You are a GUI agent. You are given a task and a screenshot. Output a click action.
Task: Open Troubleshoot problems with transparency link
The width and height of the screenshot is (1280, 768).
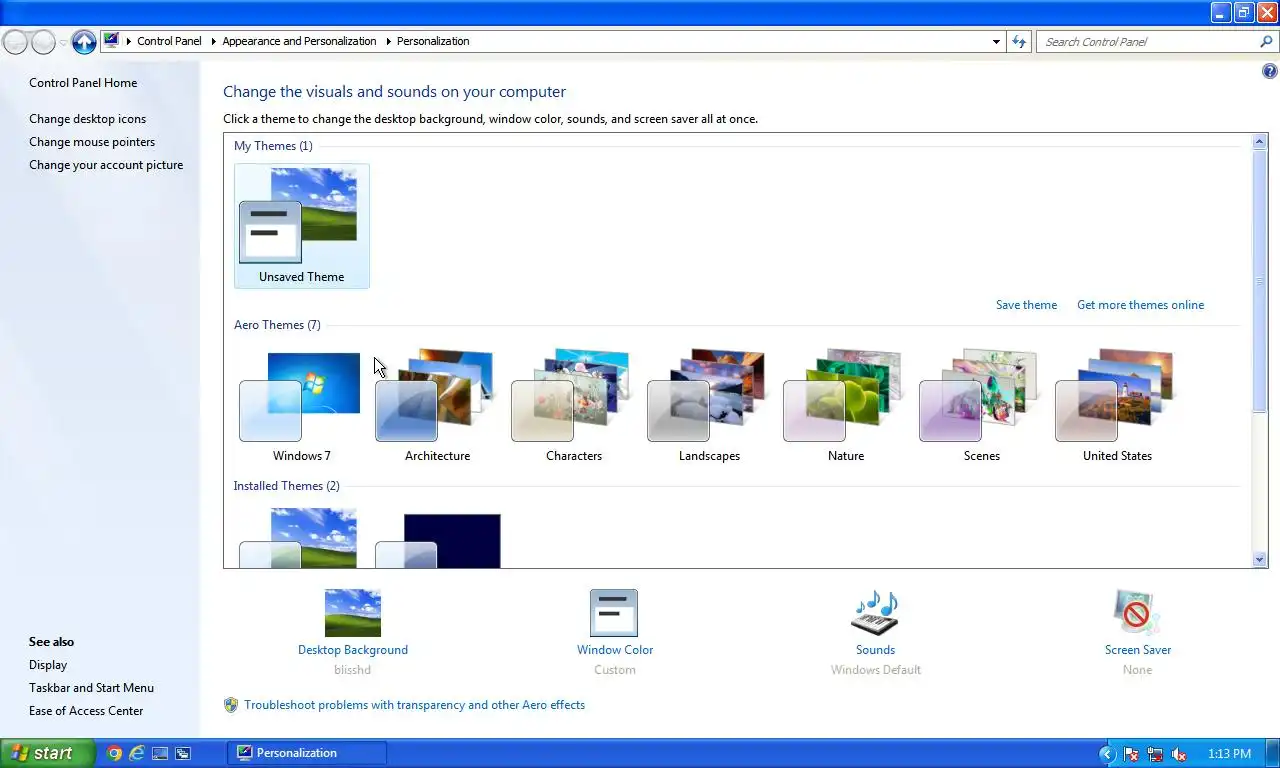point(414,705)
